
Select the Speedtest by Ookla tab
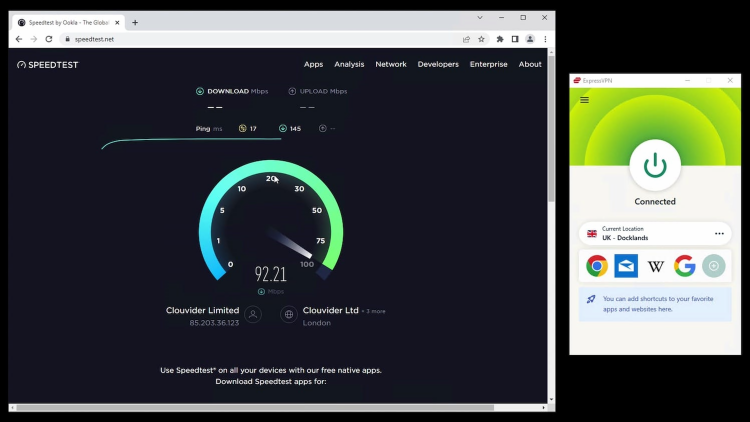(69, 22)
